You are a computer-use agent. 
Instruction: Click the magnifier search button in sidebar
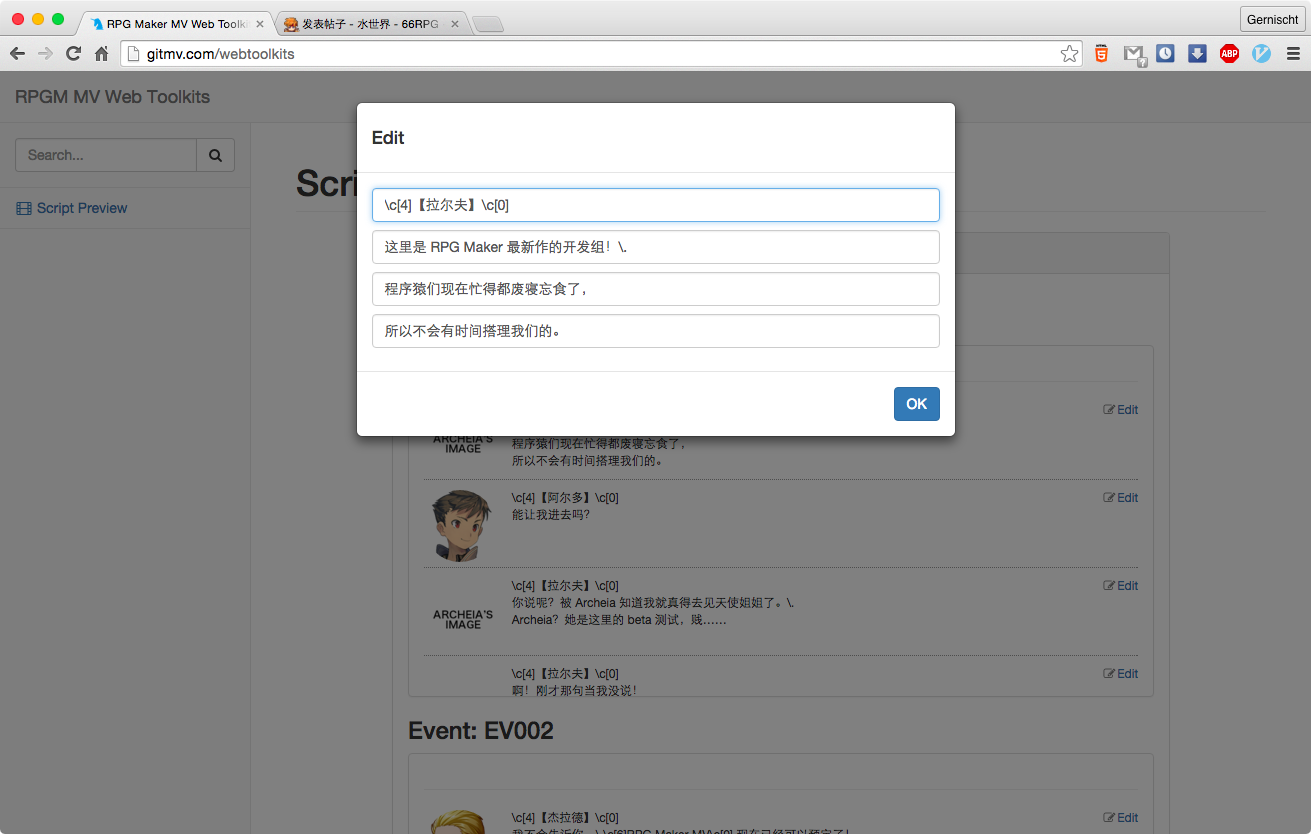[215, 155]
